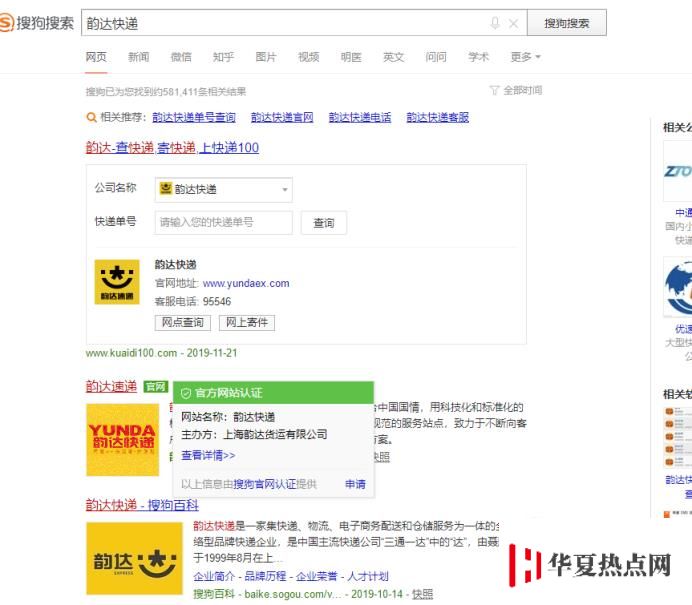
Task: Click the microphone voice search icon
Action: coord(495,23)
